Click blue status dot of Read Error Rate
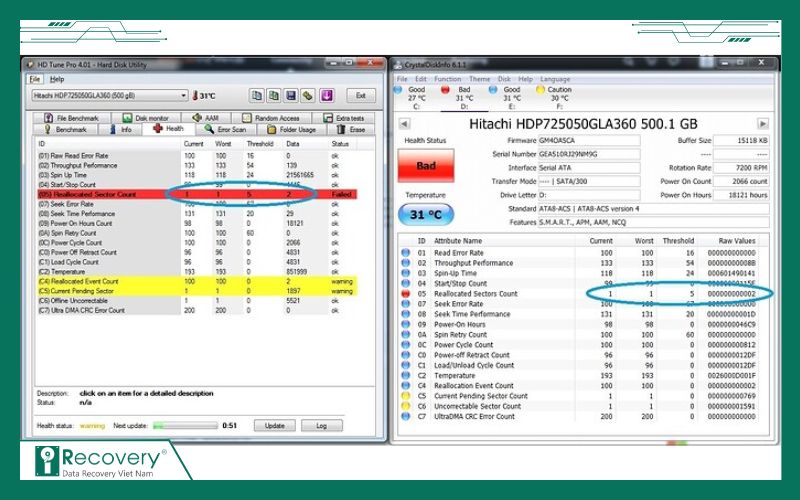Viewport: 800px width, 500px height. point(406,253)
